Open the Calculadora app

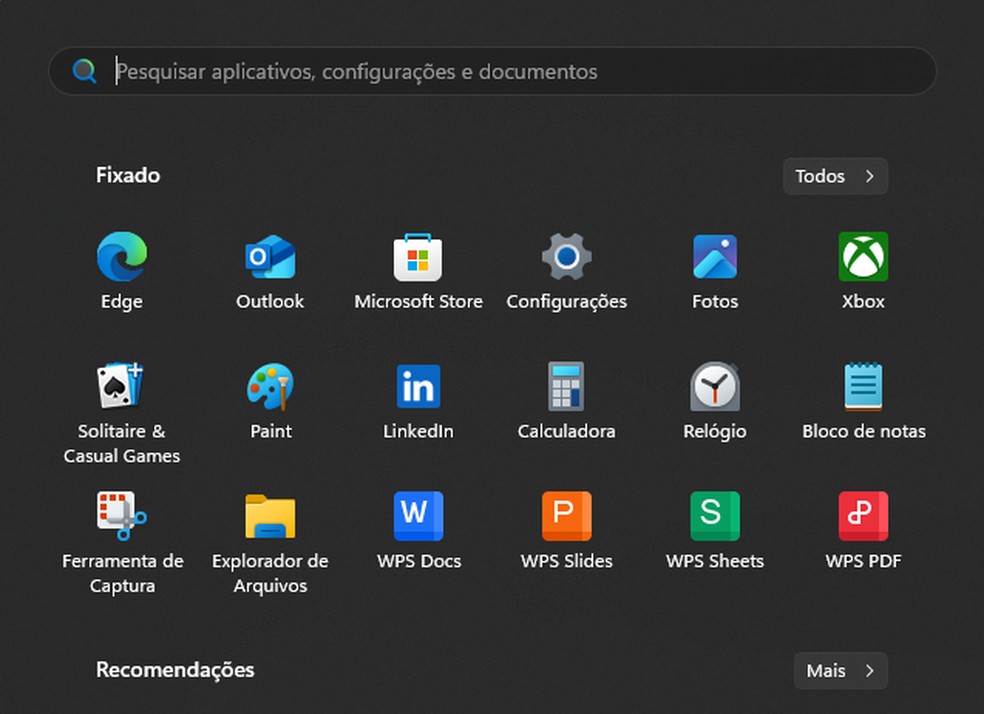pos(566,387)
